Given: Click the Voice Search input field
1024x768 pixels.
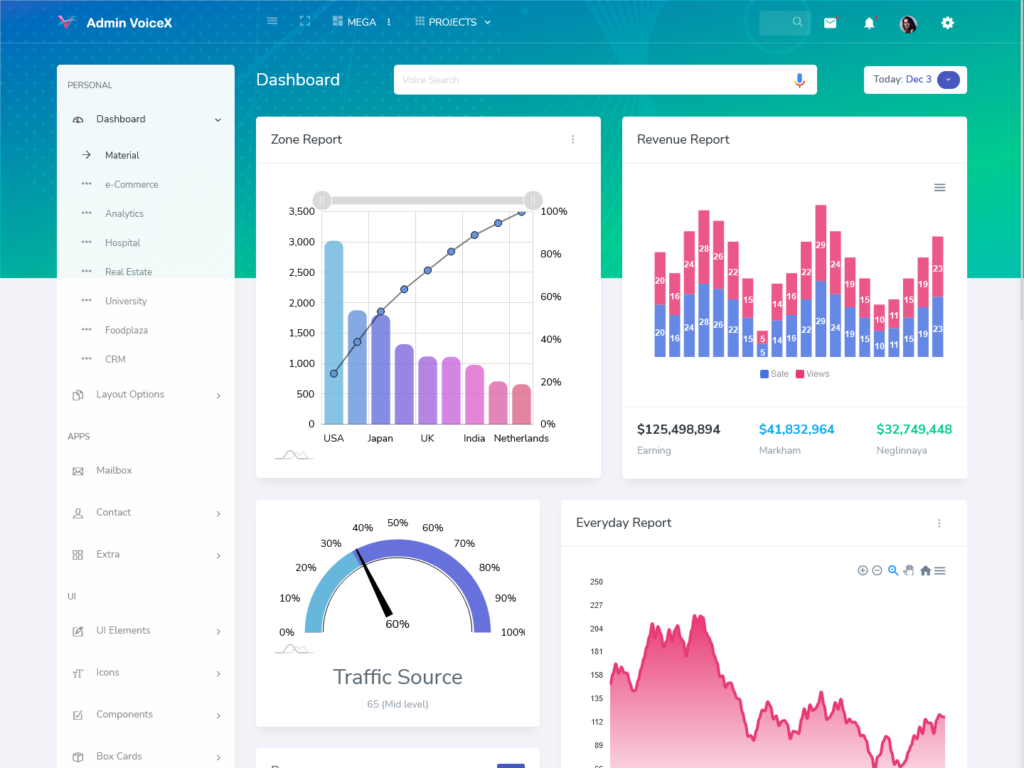Looking at the screenshot, I should pyautogui.click(x=605, y=80).
